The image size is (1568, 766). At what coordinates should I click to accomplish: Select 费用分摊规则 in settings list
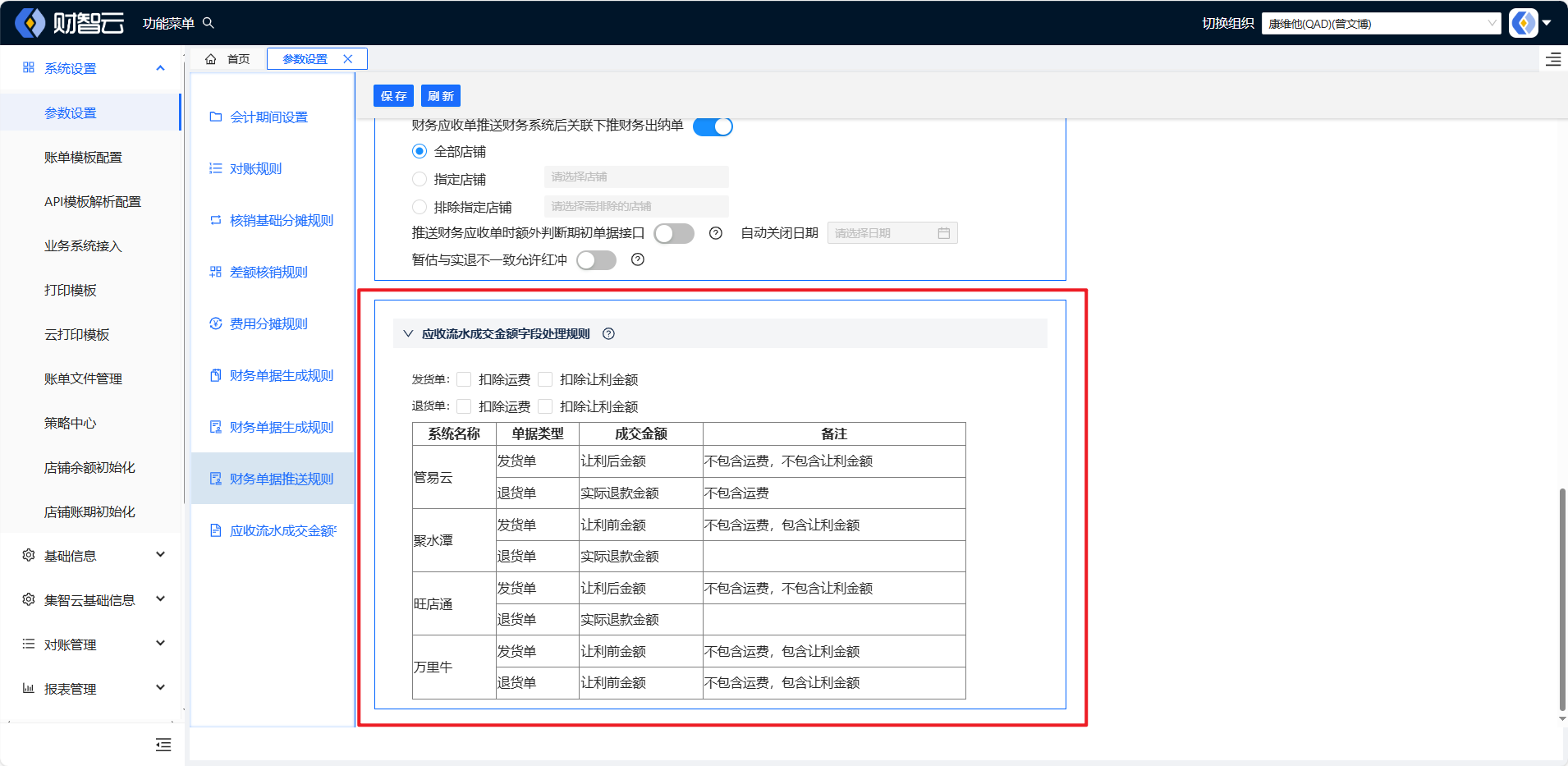point(268,323)
